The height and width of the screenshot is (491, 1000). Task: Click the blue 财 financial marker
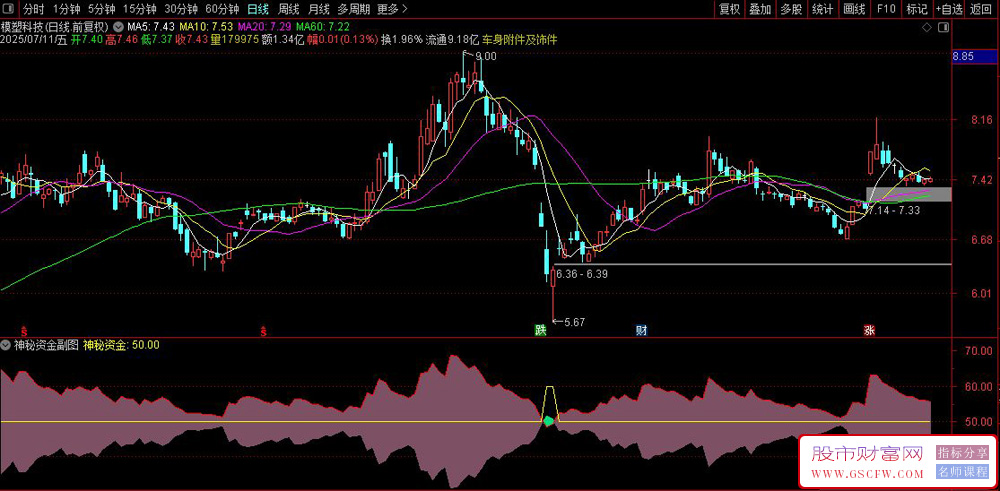pos(641,330)
